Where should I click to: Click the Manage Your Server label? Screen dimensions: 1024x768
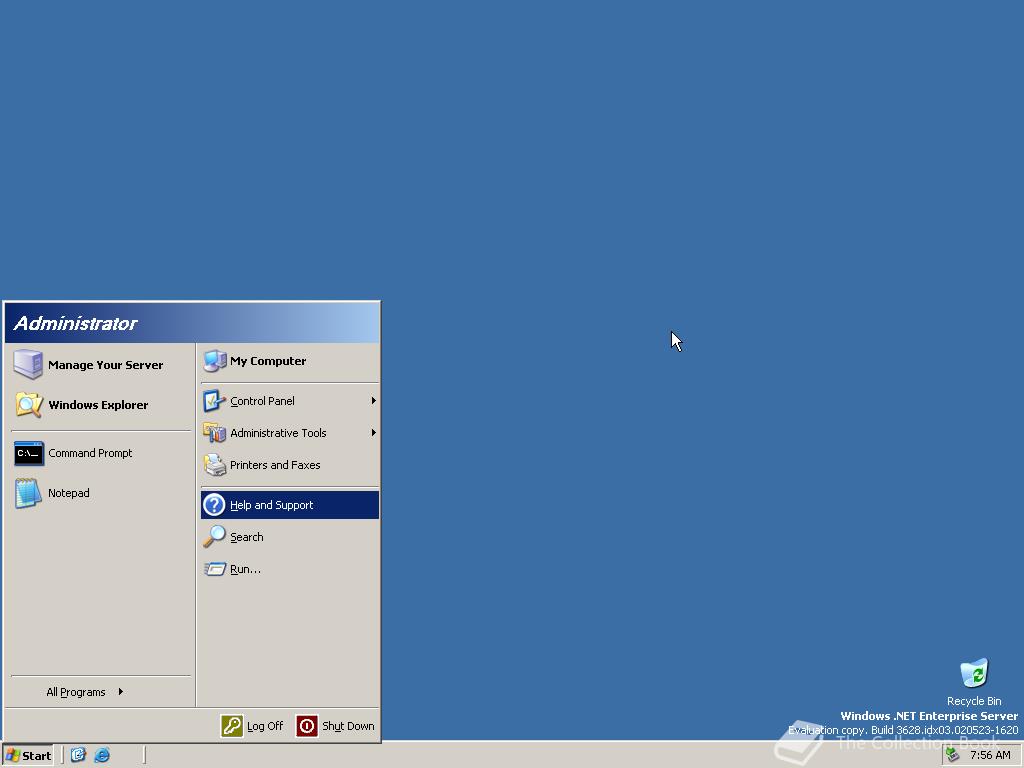click(106, 365)
